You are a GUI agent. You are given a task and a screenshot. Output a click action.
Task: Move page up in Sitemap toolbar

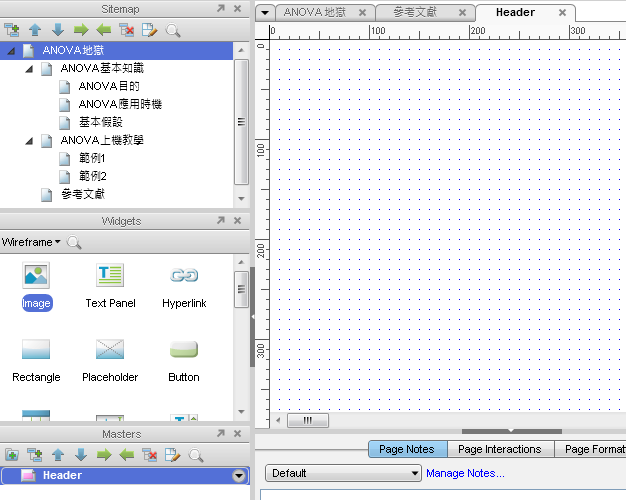click(x=35, y=30)
